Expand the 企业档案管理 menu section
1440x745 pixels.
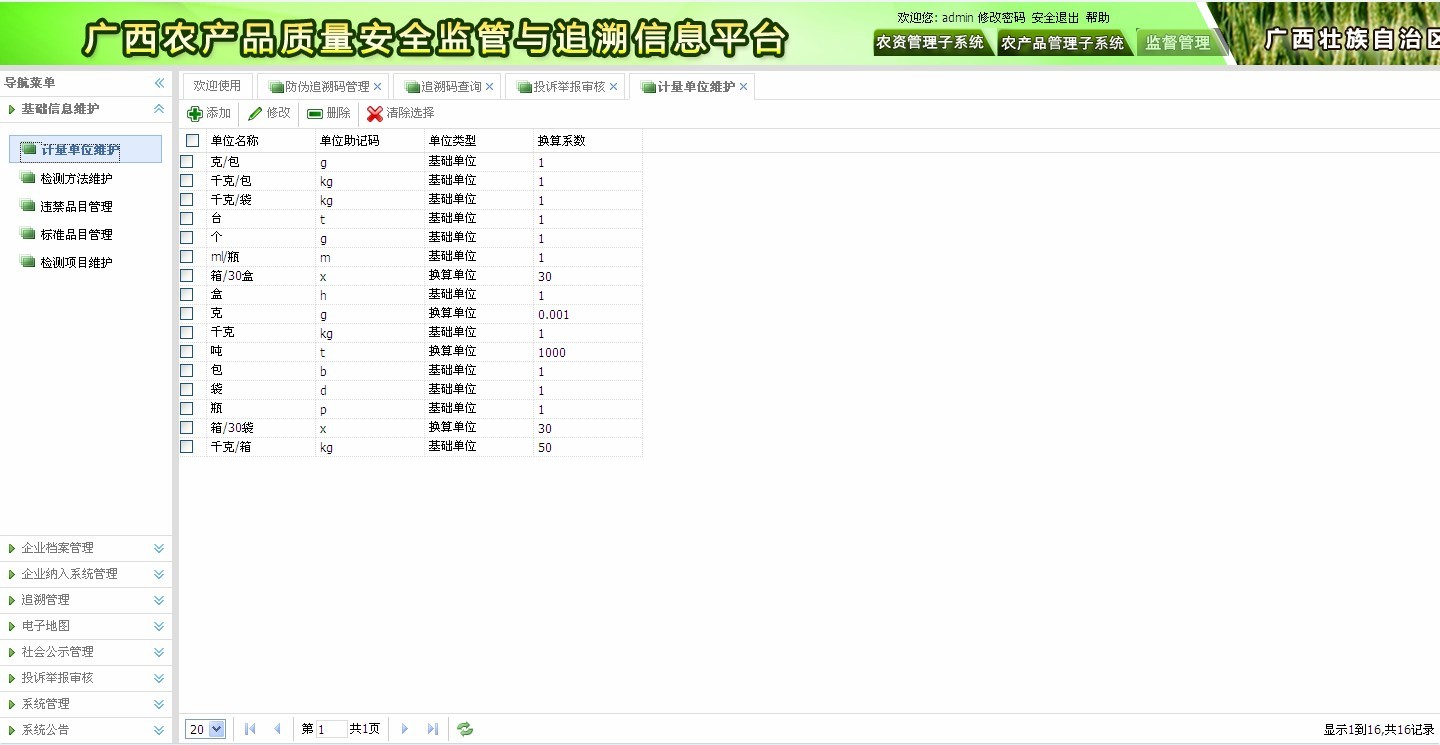[x=60, y=548]
